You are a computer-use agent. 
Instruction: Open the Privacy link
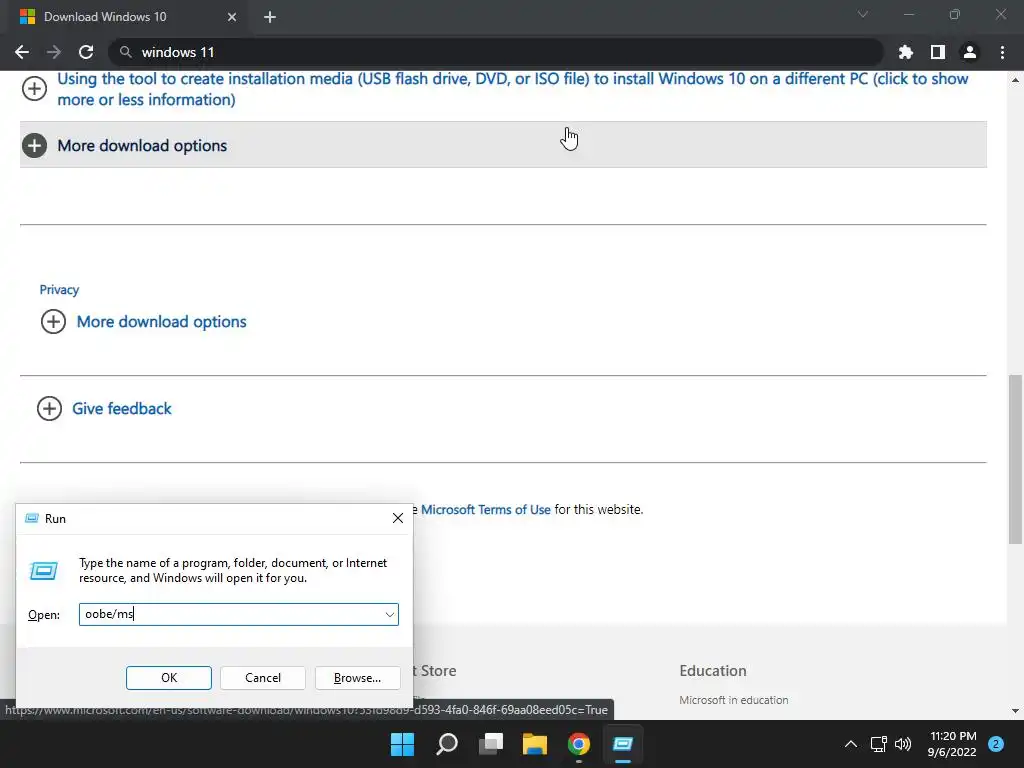point(59,289)
